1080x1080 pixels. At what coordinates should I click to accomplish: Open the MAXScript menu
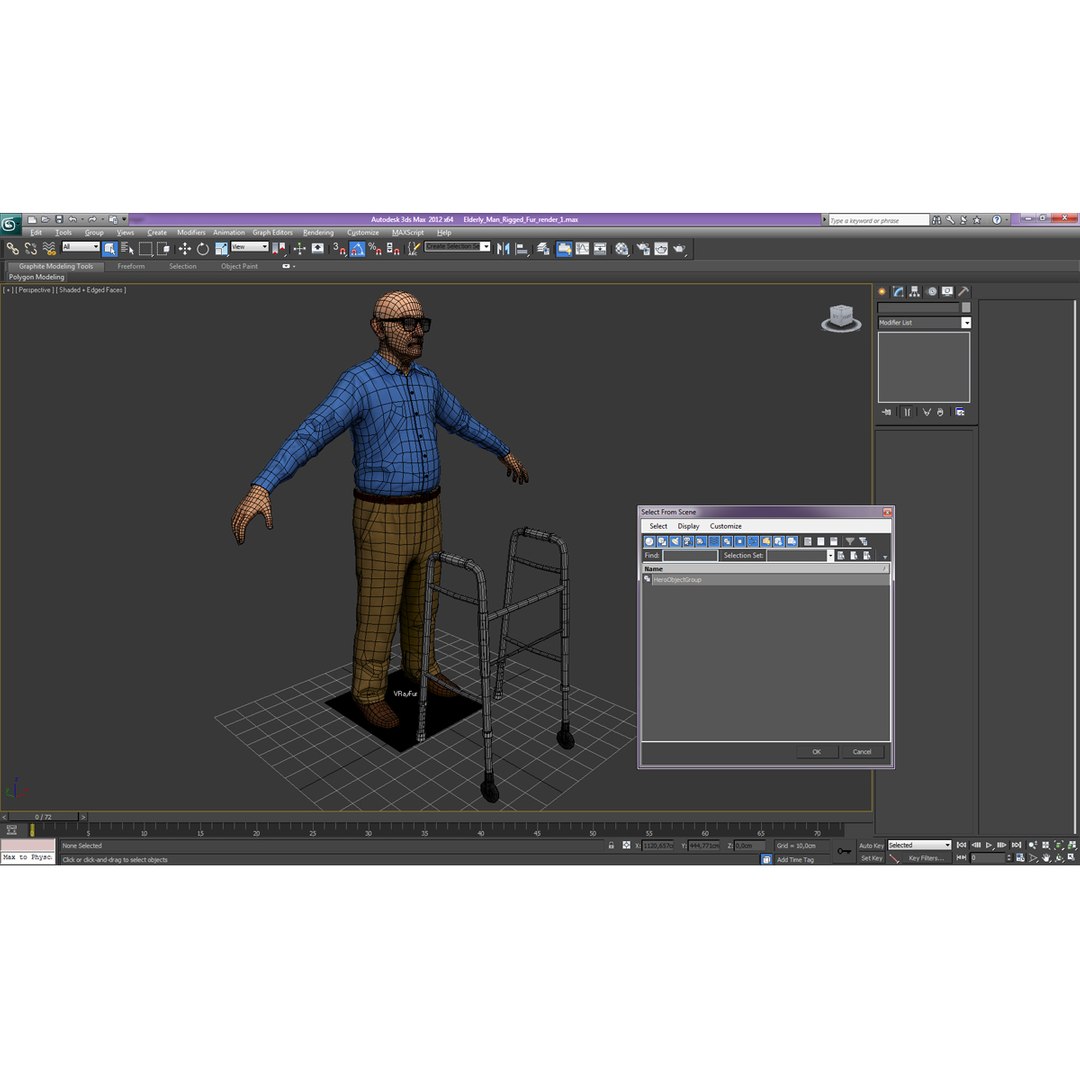pos(408,233)
